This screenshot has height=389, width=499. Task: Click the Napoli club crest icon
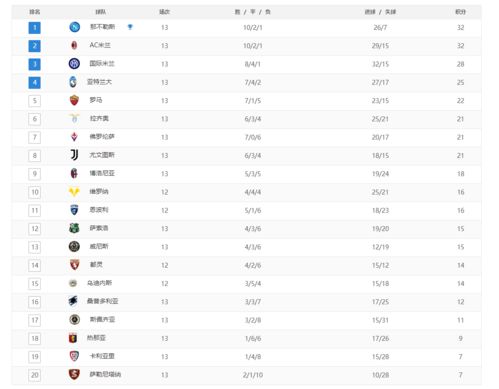[x=74, y=27]
